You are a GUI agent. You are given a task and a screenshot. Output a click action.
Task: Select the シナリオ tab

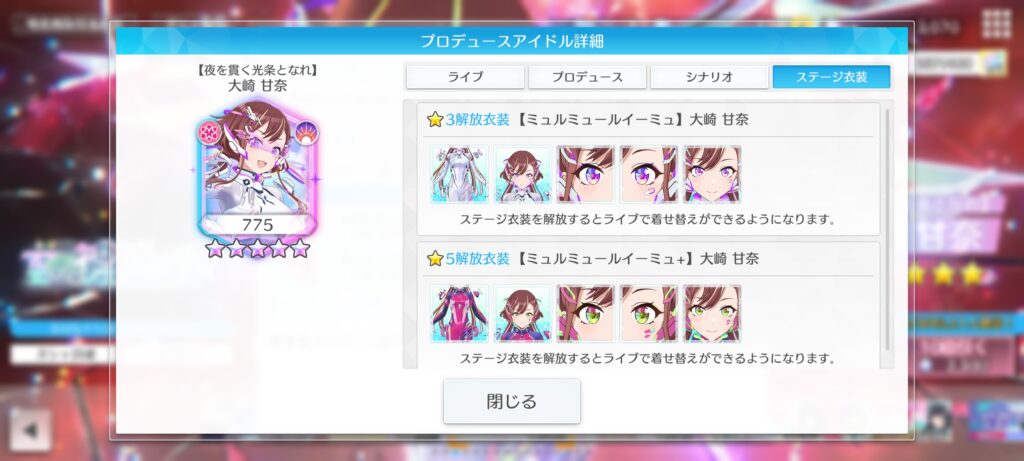pos(709,77)
